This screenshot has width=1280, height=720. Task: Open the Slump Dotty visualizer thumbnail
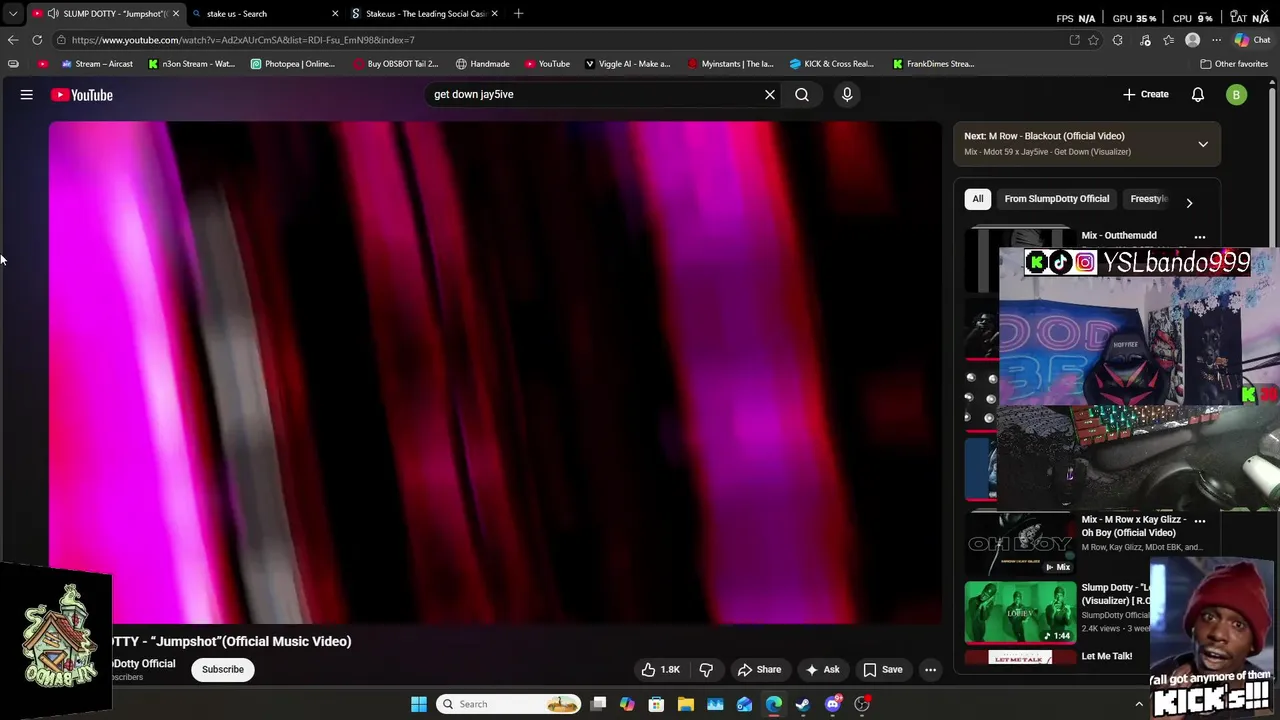coord(1020,612)
